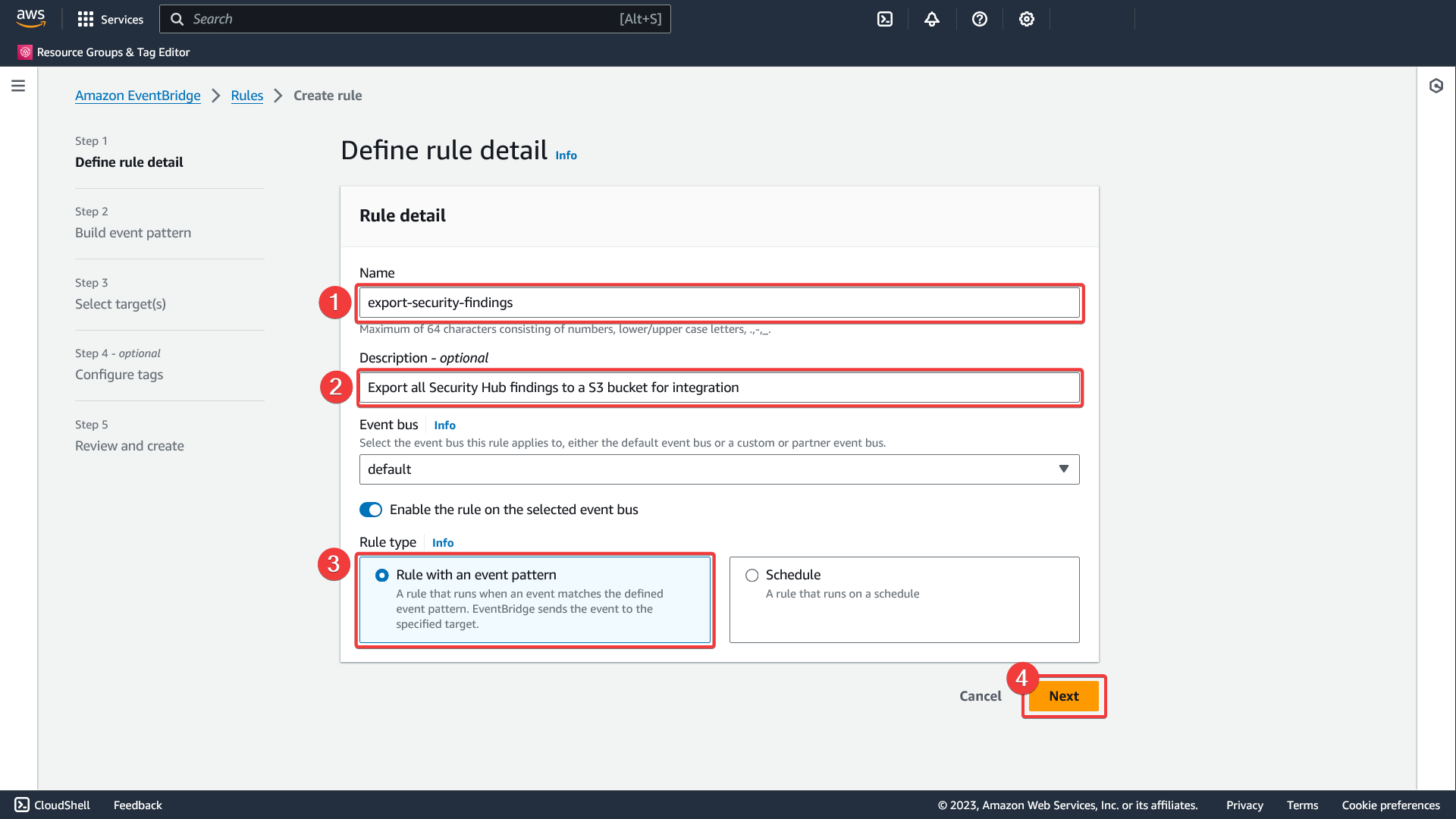Select Rule with an event pattern radio
This screenshot has width=1456, height=819.
coord(382,576)
